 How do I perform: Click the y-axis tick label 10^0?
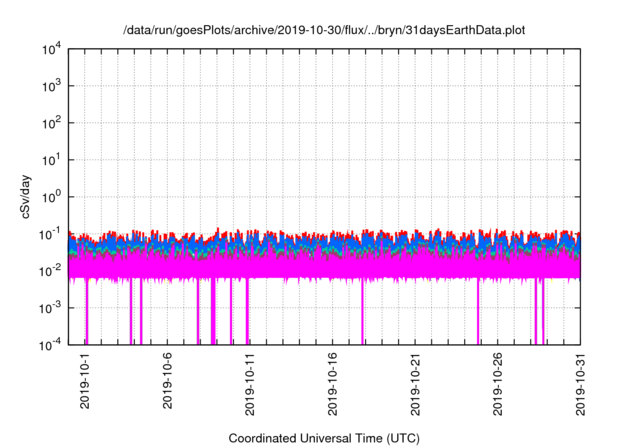tap(51, 197)
